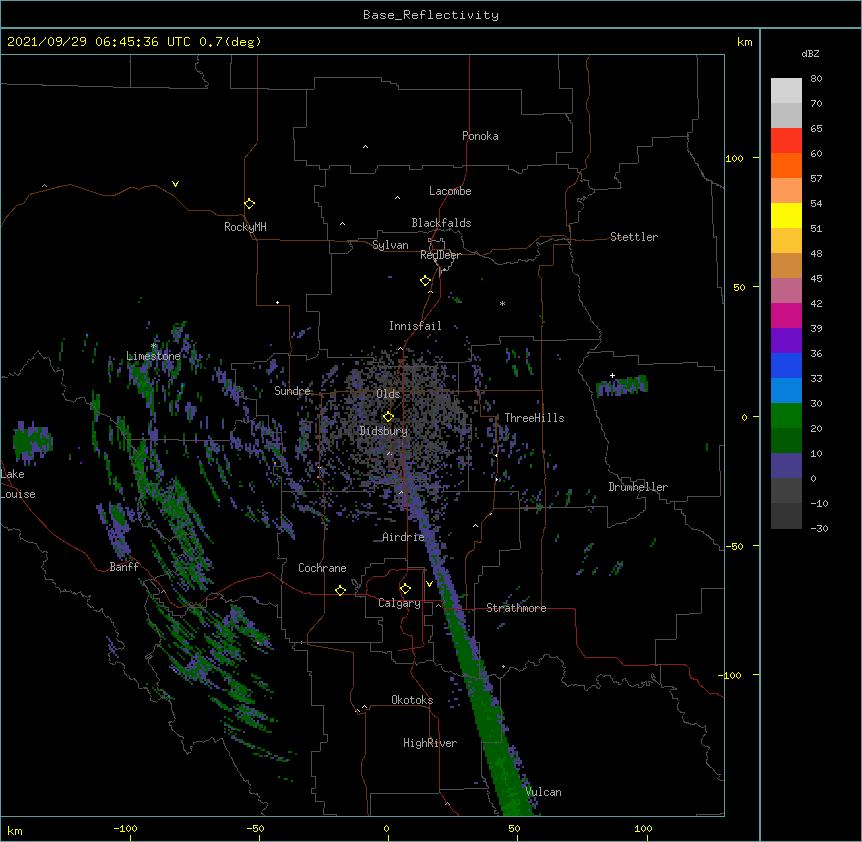Select the bright green 30-20 dBZ swatch
Viewport: 862px width, 842px height.
(x=786, y=416)
